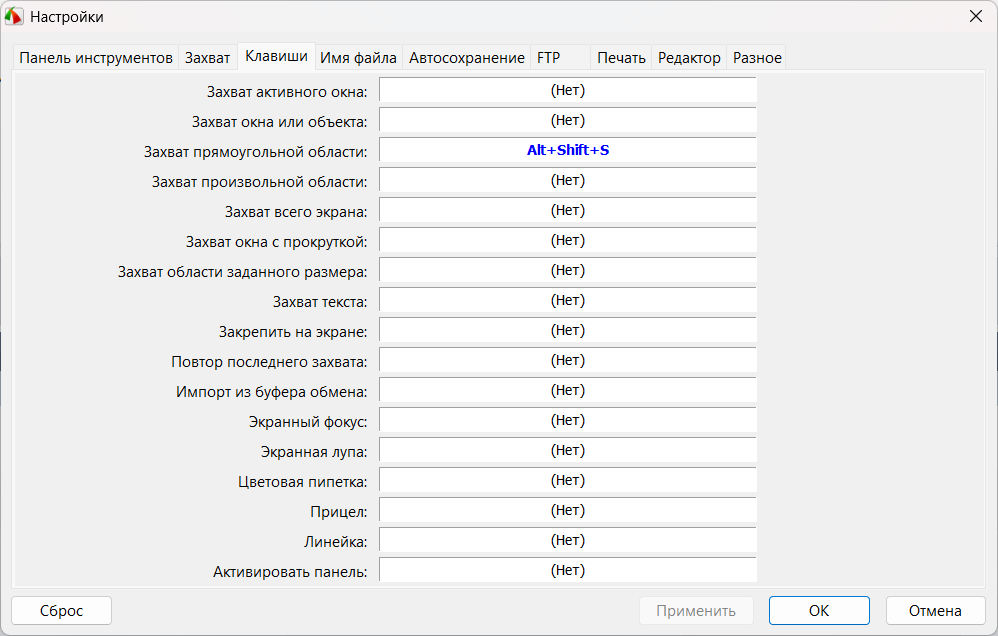
Task: Select hotkey field for Захват области заданного размера
Action: click(x=568, y=270)
